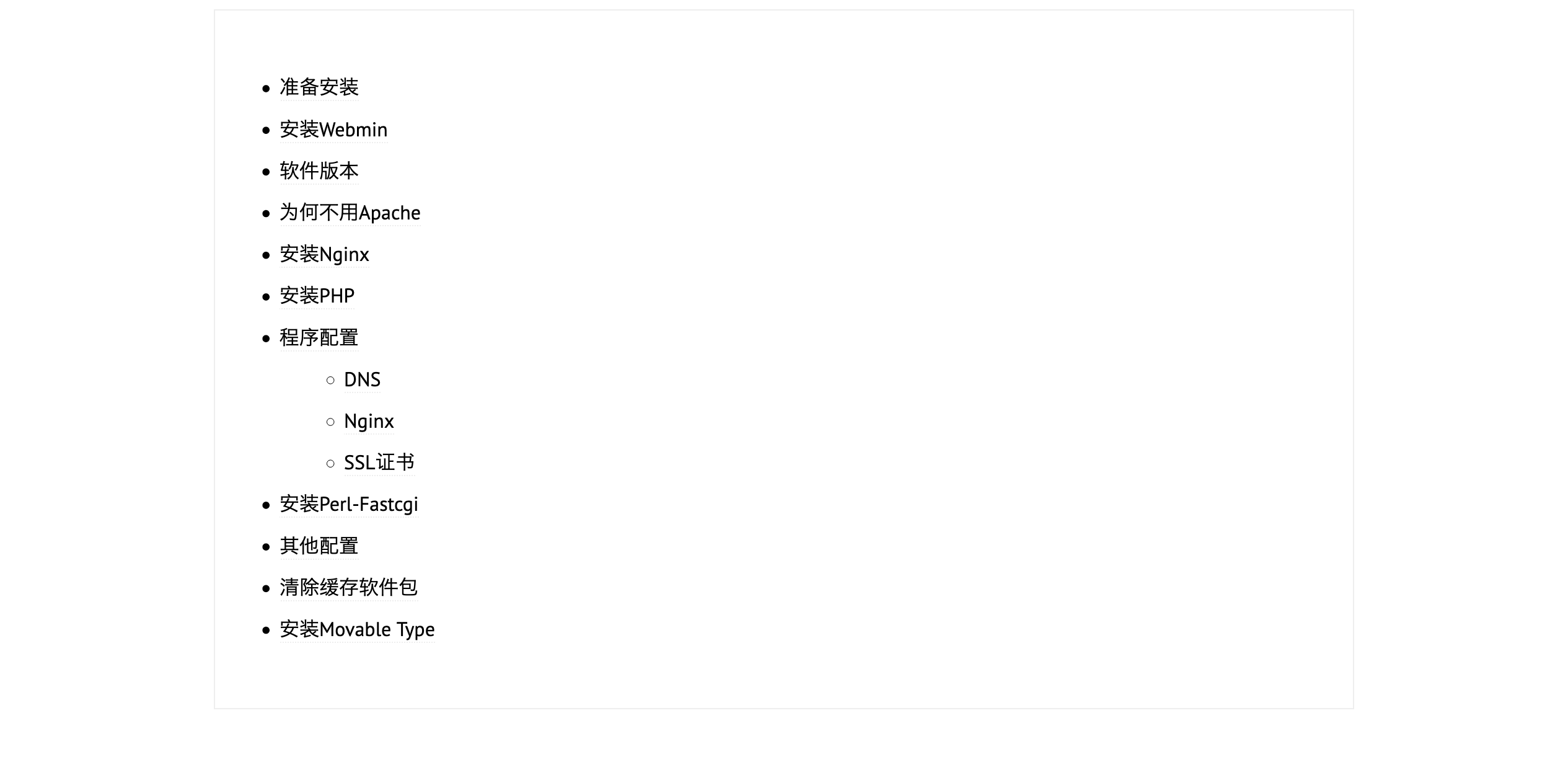The height and width of the screenshot is (775, 1568).
Task: Go to the 安装Webmin section
Action: 333,130
